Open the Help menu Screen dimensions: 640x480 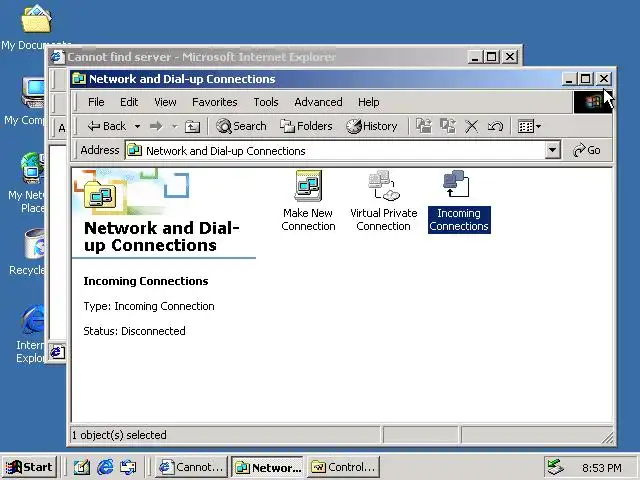pyautogui.click(x=369, y=102)
